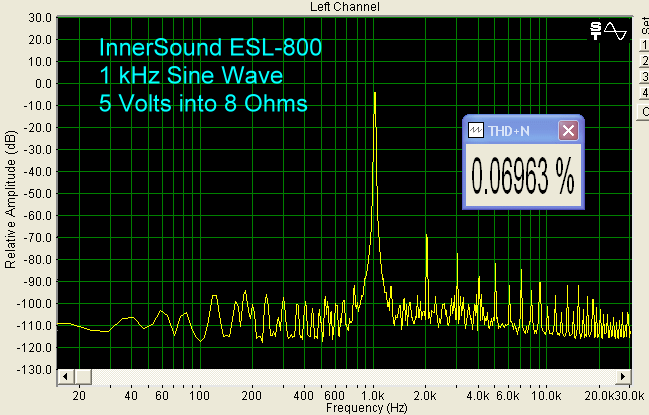Select overlay set button 4
Viewport: 649px width, 415px height.
coord(644,93)
